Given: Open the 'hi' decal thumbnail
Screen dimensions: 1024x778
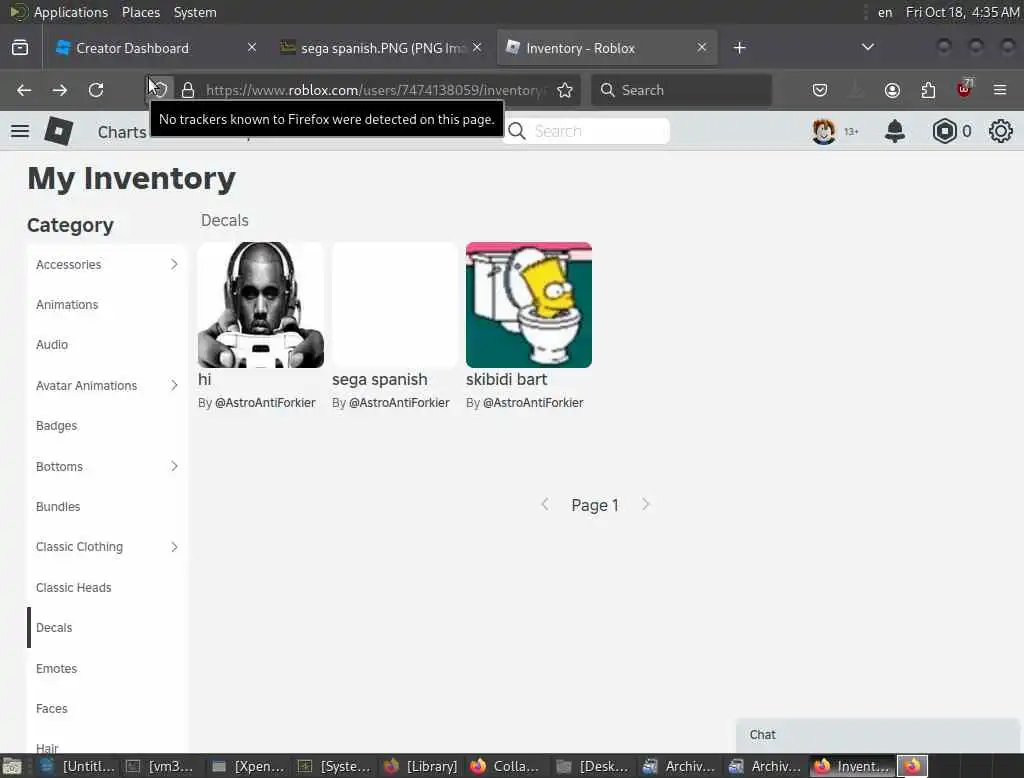Looking at the screenshot, I should pyautogui.click(x=261, y=305).
